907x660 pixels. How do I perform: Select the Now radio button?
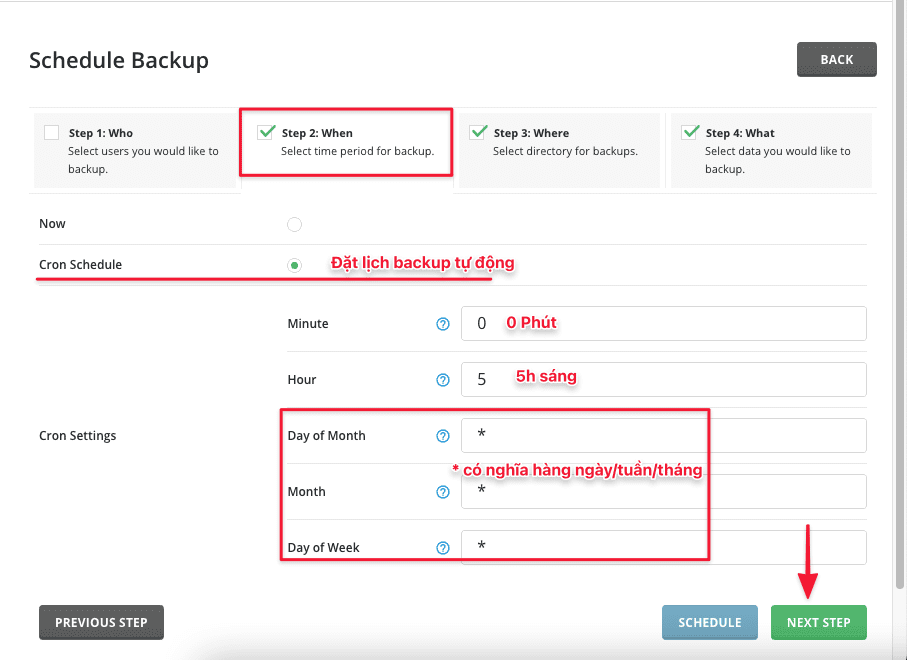click(294, 224)
